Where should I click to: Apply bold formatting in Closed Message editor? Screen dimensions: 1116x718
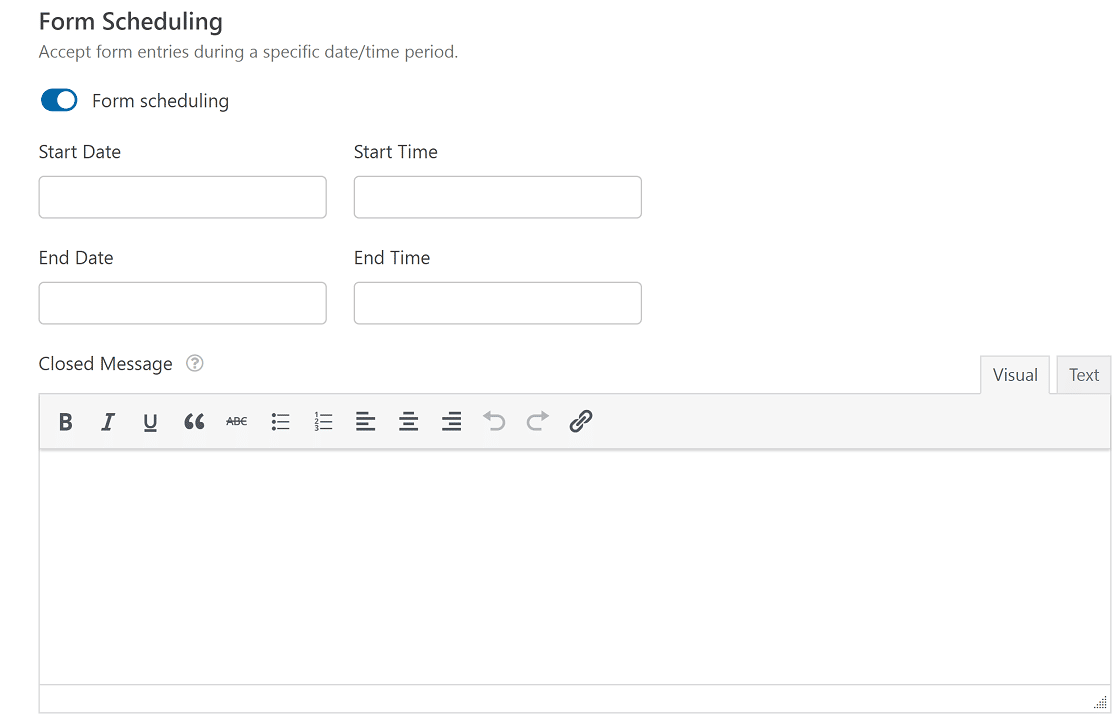[x=65, y=422]
